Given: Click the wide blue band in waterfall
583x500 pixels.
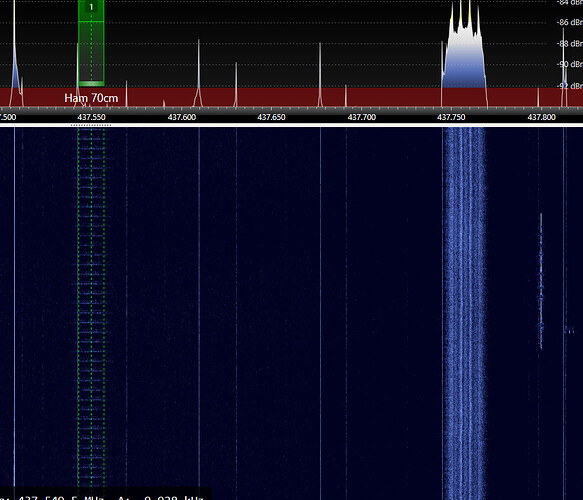Looking at the screenshot, I should coord(464,312).
